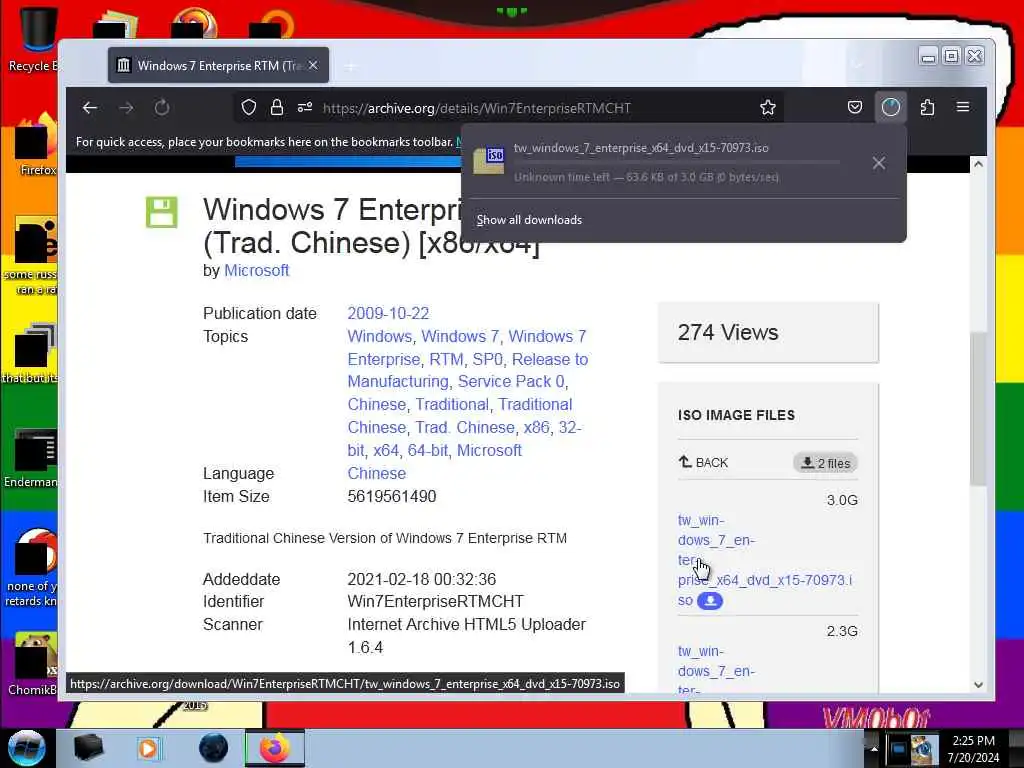Open the second 2.3G iso file link
Image resolution: width=1024 pixels, height=768 pixels.
pyautogui.click(x=716, y=670)
